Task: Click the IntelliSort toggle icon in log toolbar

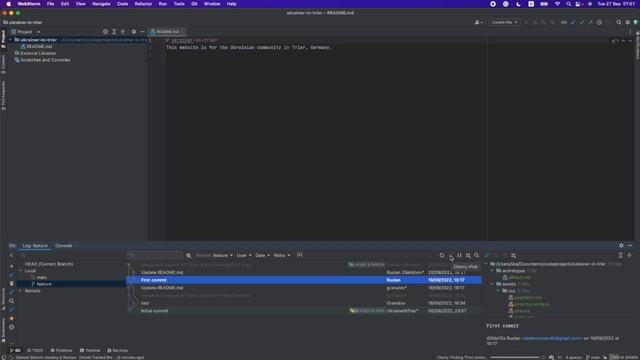Action: coord(459,256)
